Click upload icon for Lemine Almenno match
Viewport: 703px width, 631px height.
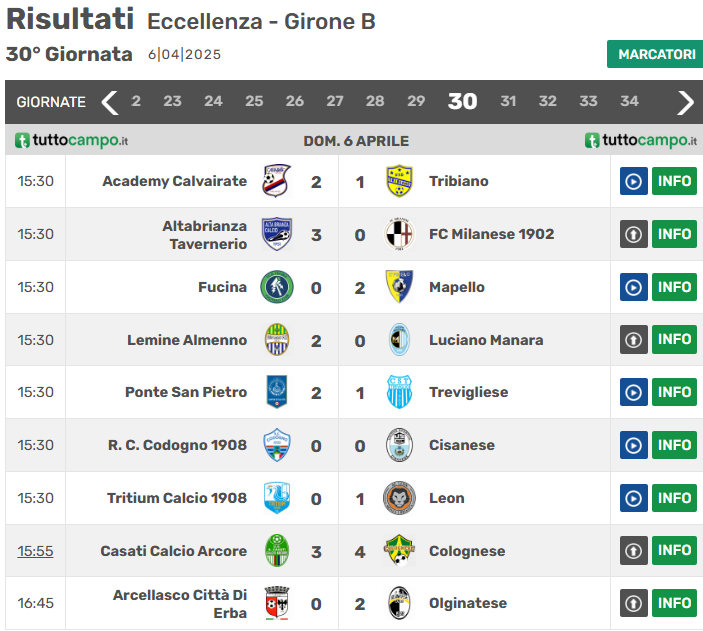click(x=634, y=340)
